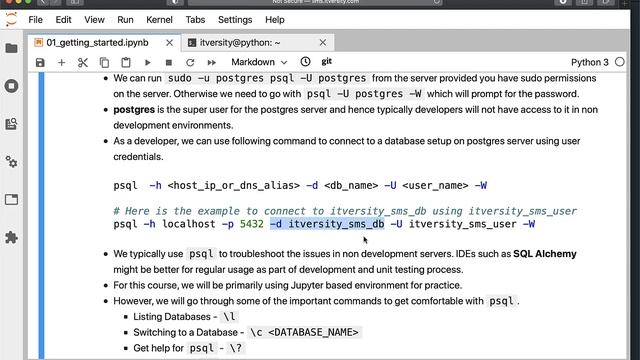Close the itversity@python terminal tab

(323, 42)
